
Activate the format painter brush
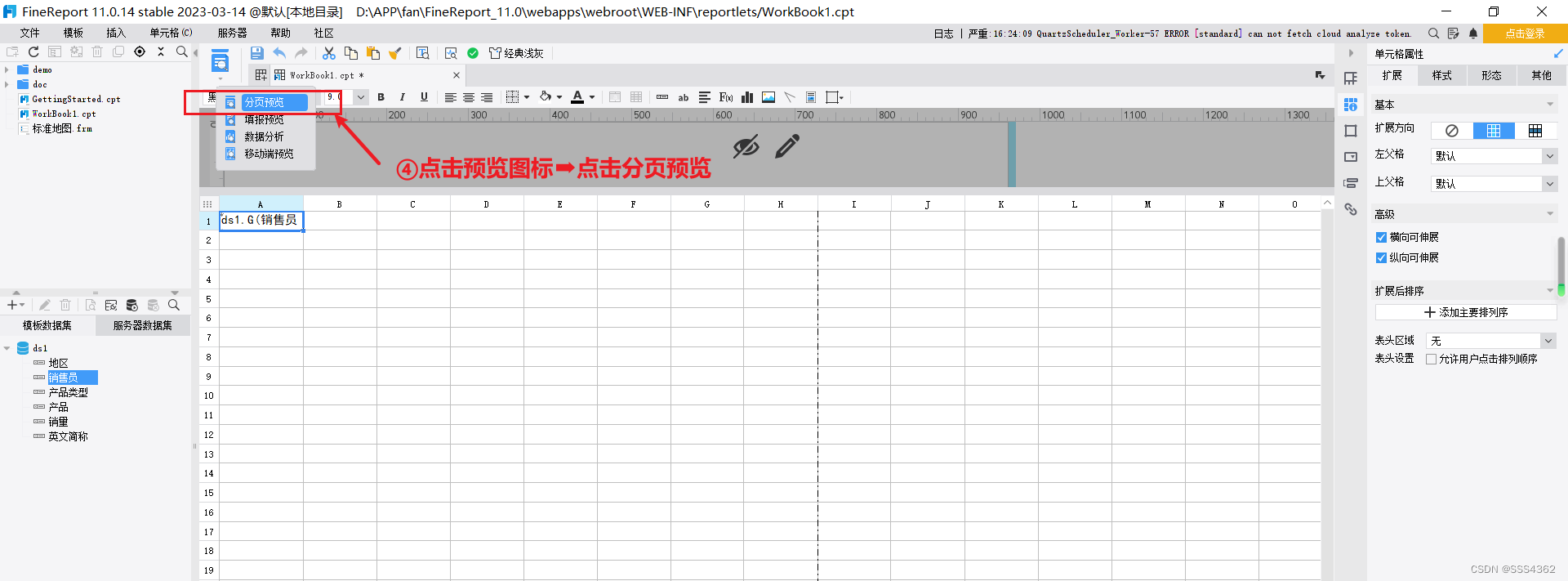pos(395,53)
